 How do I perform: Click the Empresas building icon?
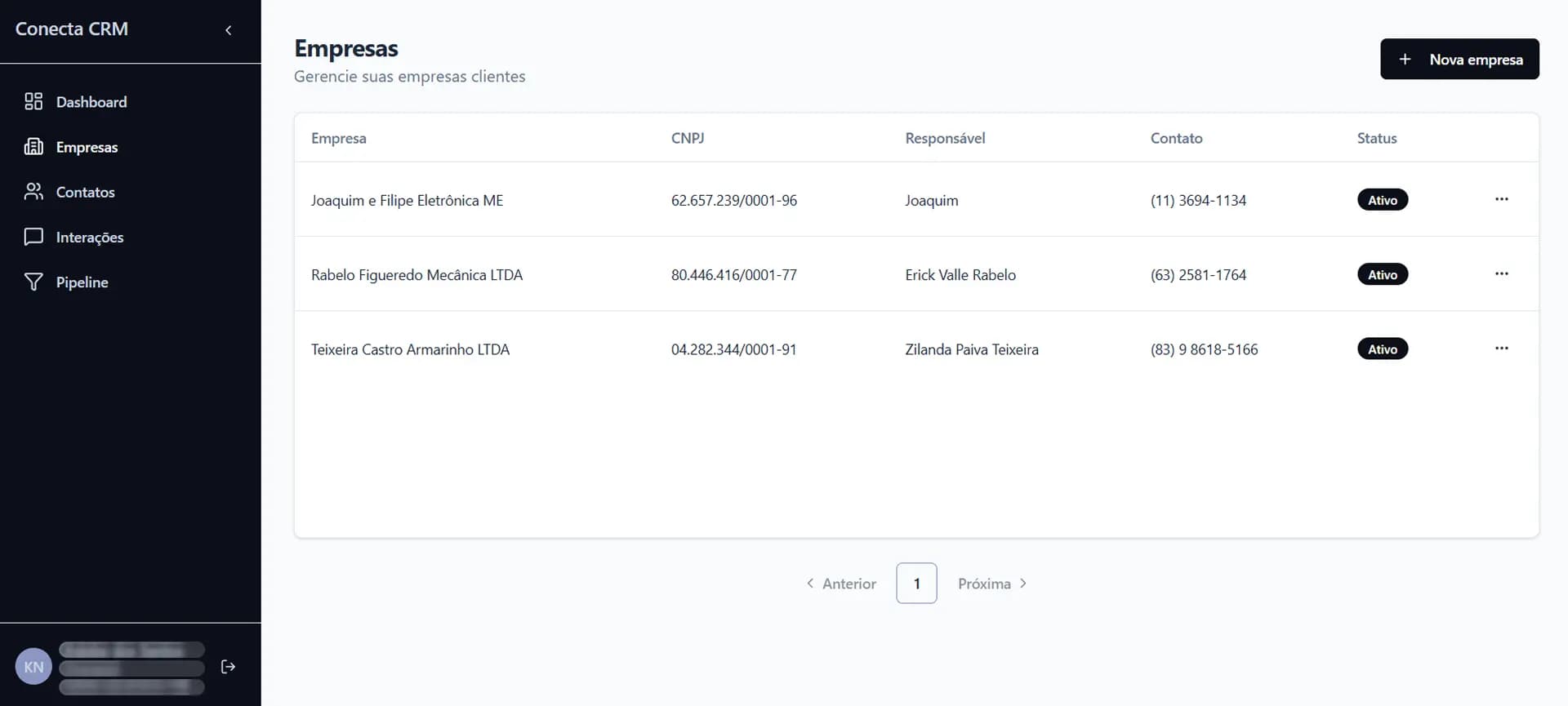pos(33,146)
